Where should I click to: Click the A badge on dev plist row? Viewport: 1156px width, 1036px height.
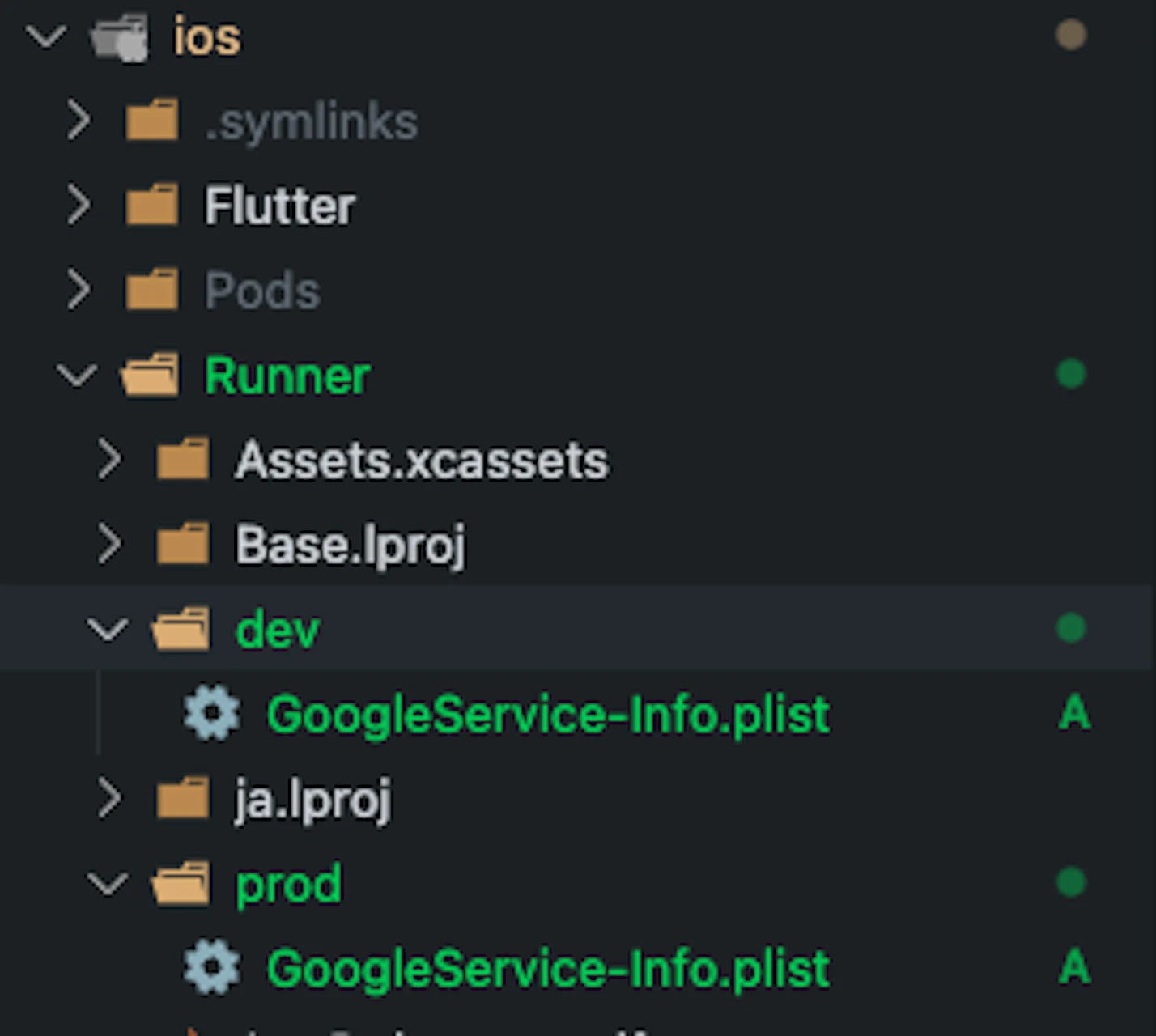[x=1074, y=713]
